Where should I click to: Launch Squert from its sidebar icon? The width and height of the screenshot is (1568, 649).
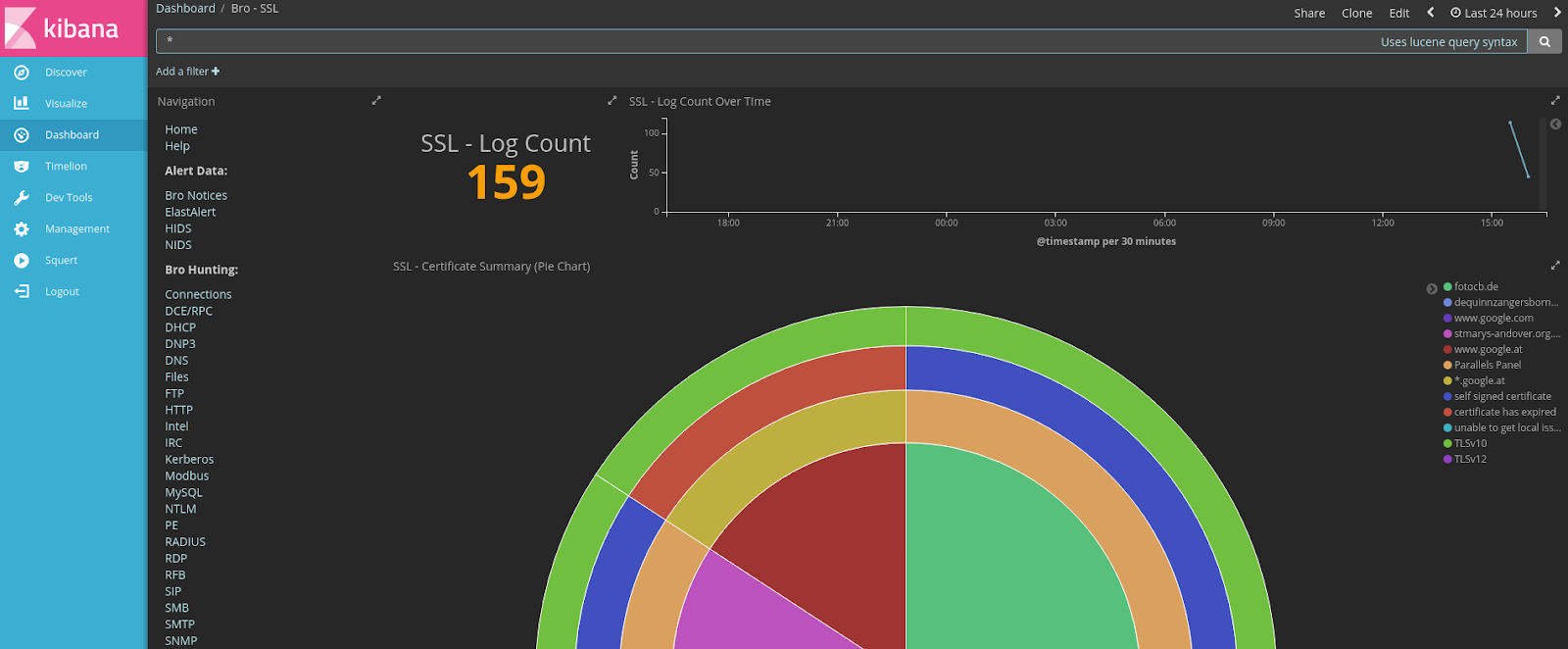pos(22,261)
